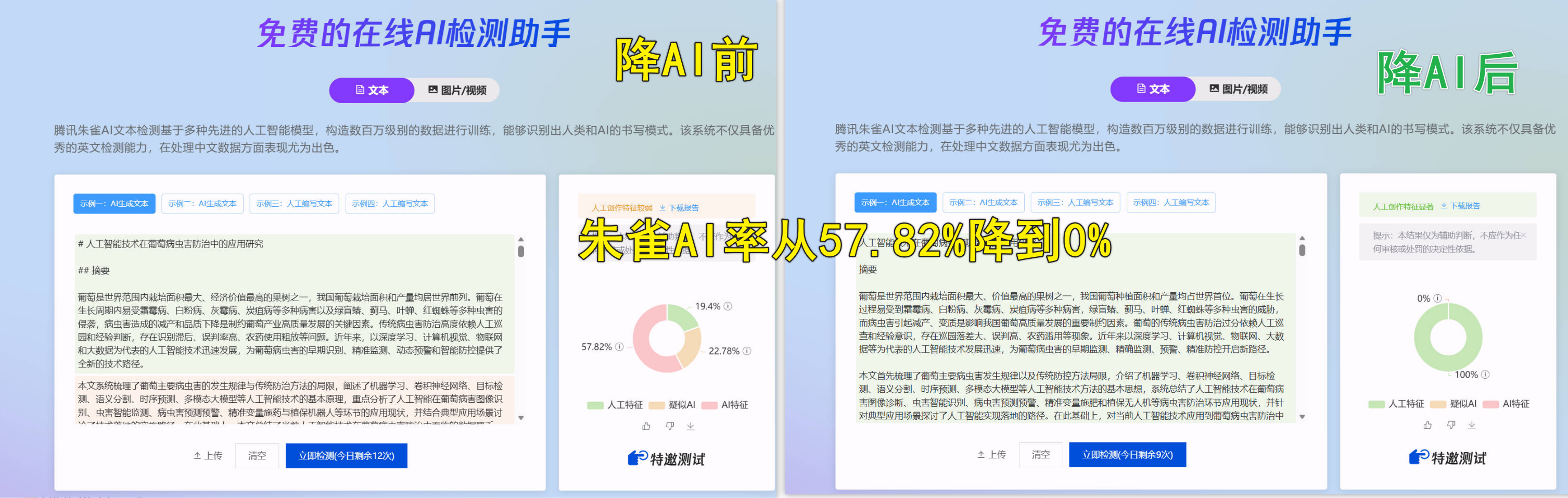Viewport: 1568px width, 498px height.
Task: Toggle 人工特征 legend swatch in left chart
Action: click(x=595, y=405)
